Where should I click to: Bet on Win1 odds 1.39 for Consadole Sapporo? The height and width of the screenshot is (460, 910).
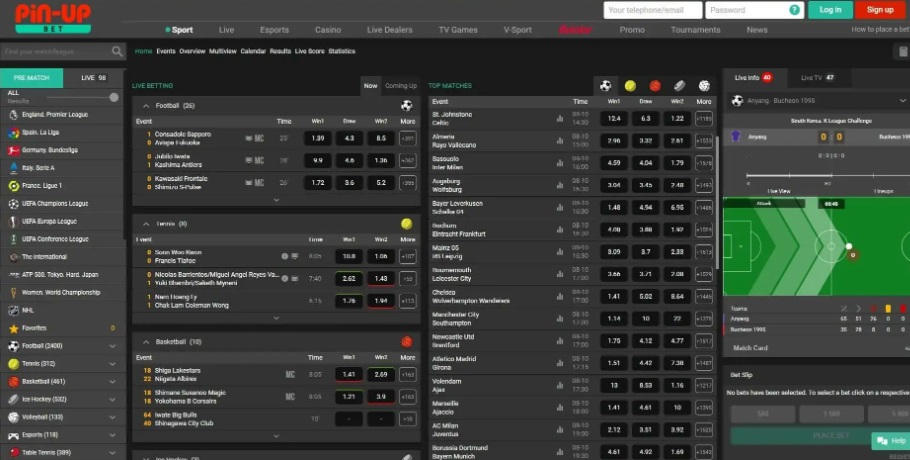point(317,139)
